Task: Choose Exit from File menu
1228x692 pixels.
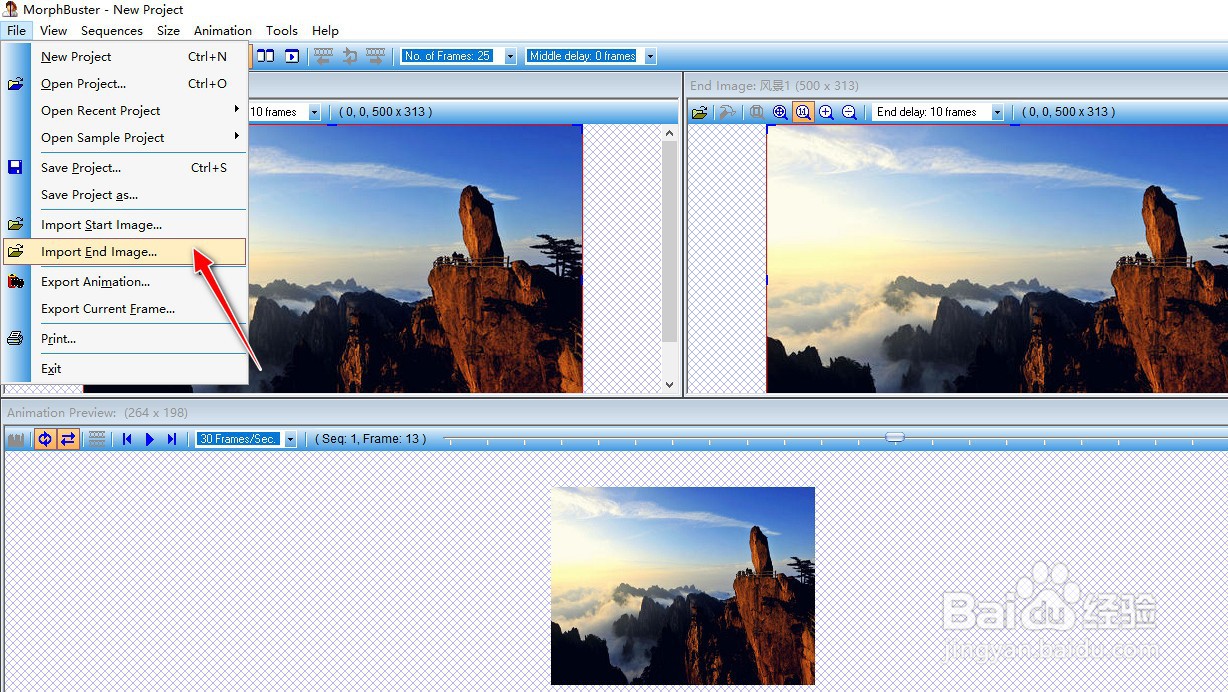Action: [125, 368]
